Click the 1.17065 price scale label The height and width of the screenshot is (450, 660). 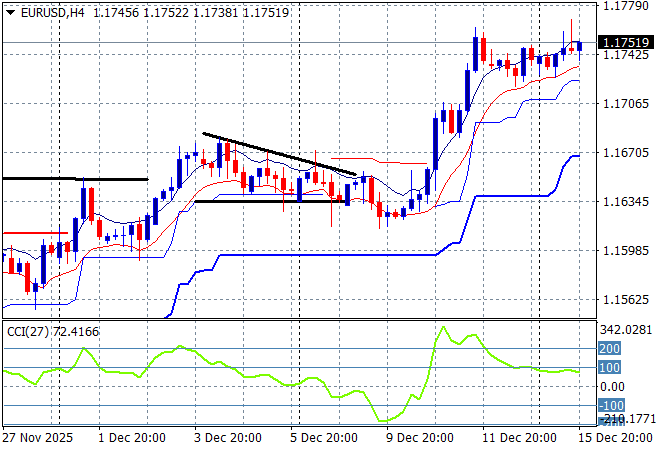pos(625,104)
